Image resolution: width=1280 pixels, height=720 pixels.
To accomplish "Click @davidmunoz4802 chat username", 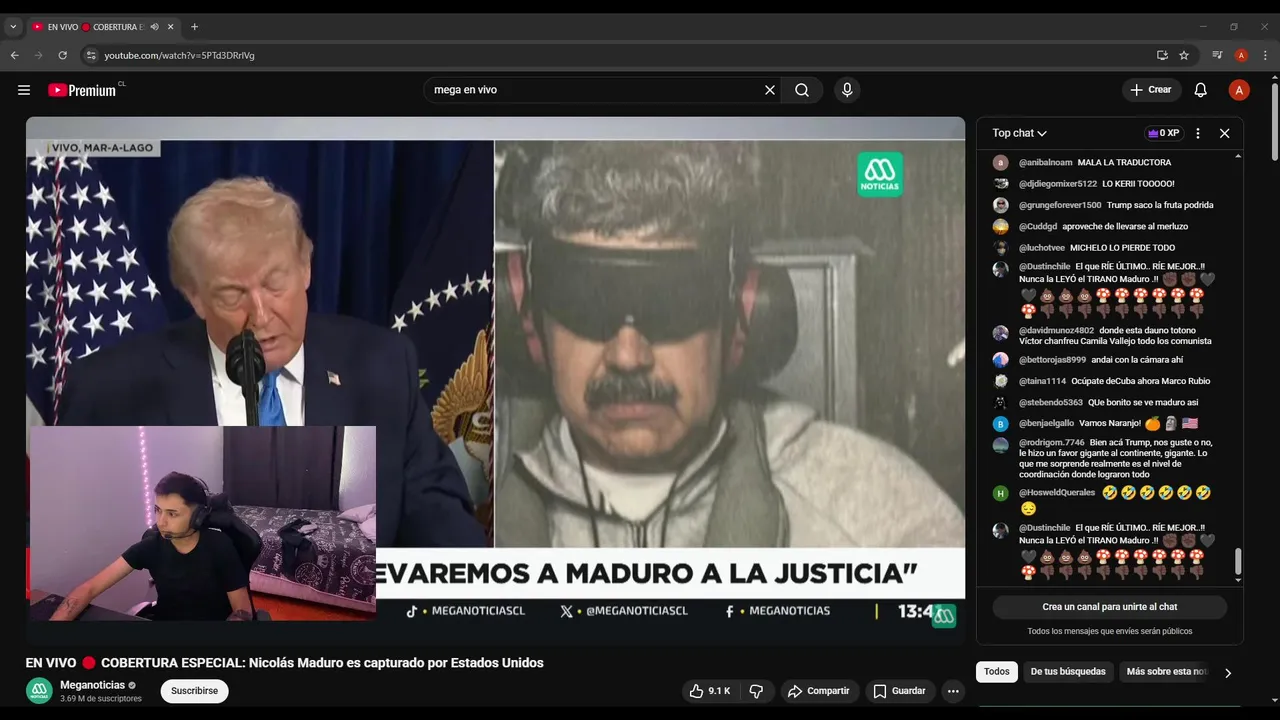I will point(1056,330).
